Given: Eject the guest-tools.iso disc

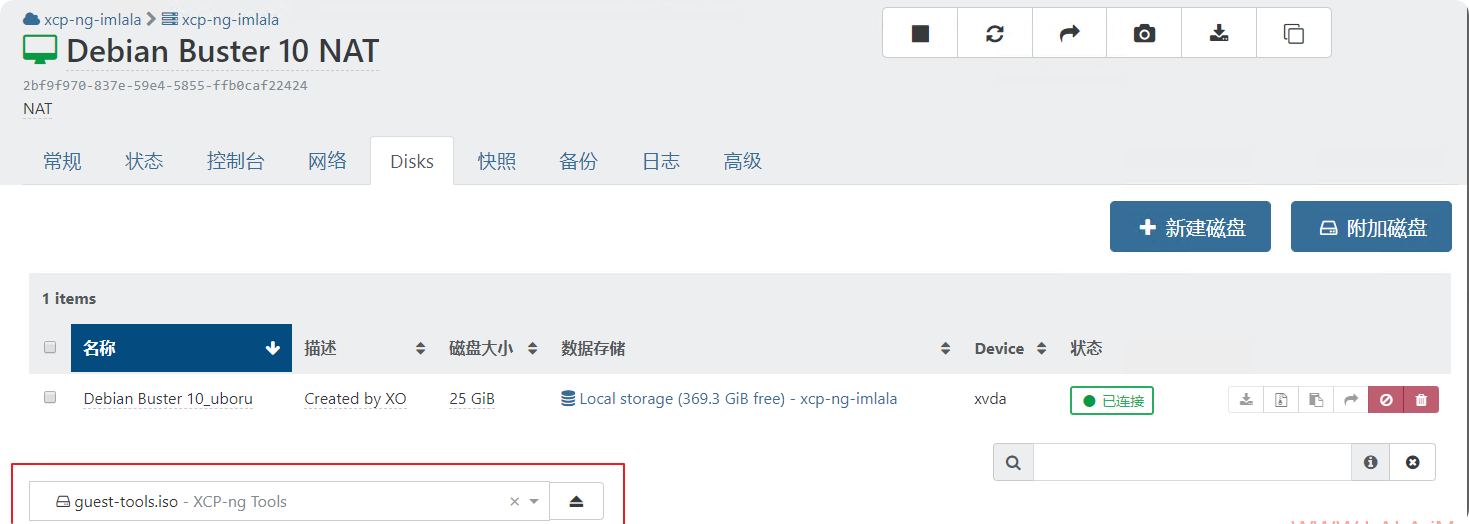Looking at the screenshot, I should tap(576, 501).
